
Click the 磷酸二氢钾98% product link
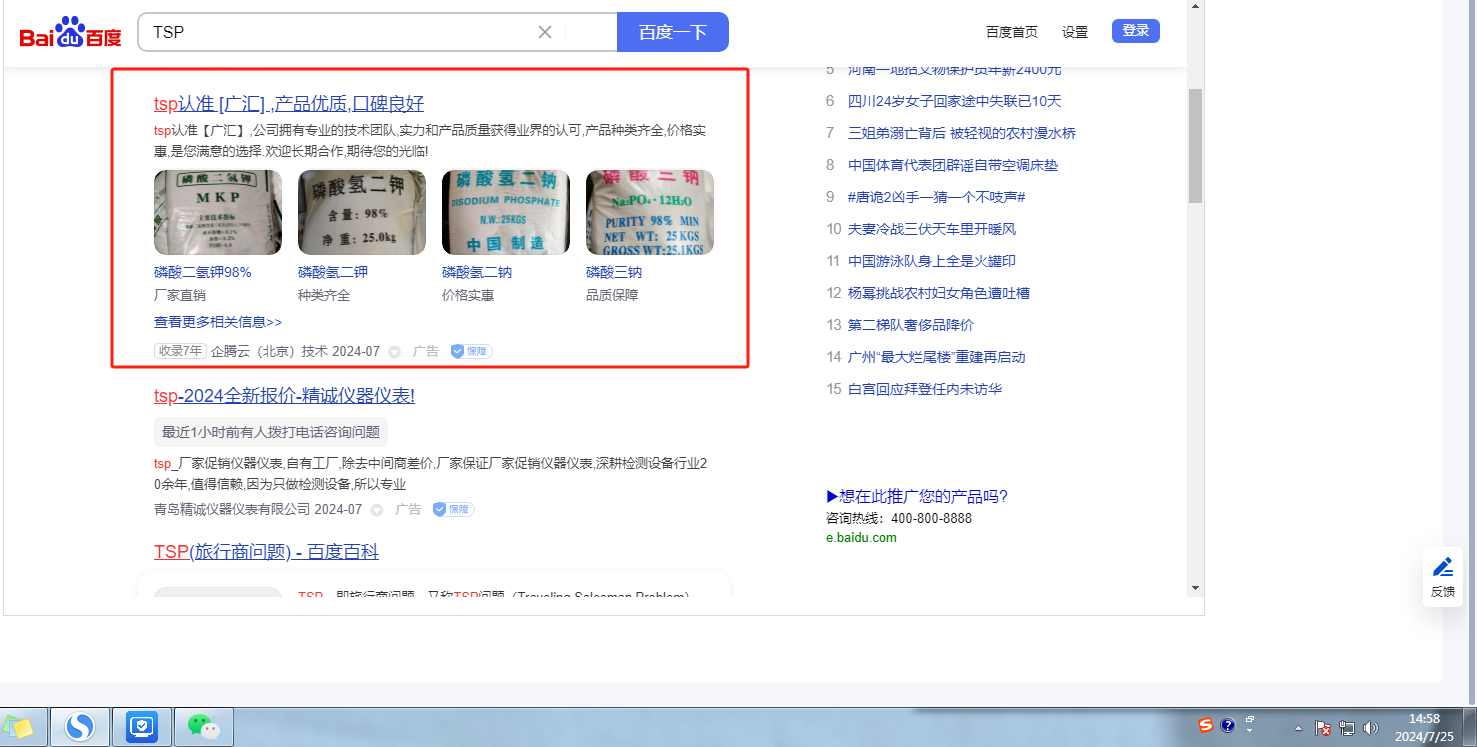tap(203, 272)
